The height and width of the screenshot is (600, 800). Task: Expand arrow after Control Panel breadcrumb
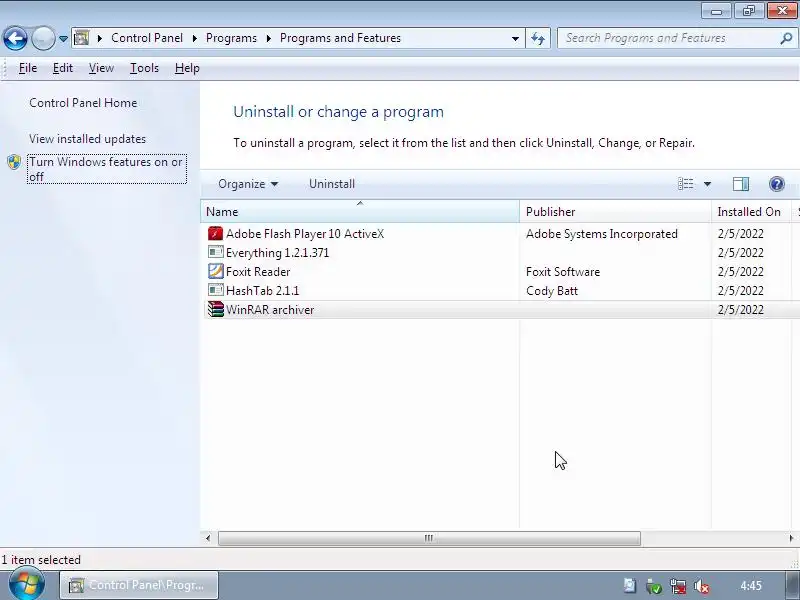point(195,38)
